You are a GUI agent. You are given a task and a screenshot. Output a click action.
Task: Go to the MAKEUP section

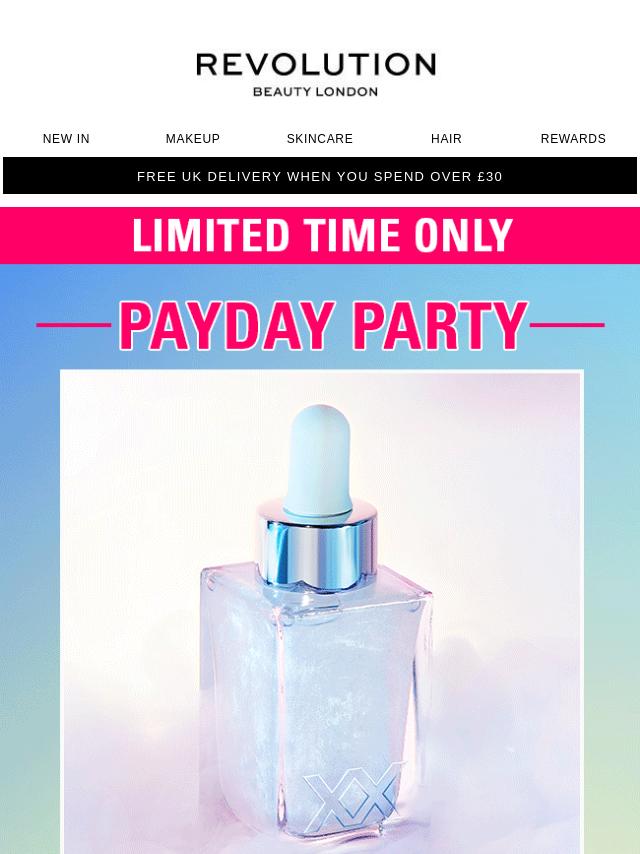pyautogui.click(x=193, y=139)
